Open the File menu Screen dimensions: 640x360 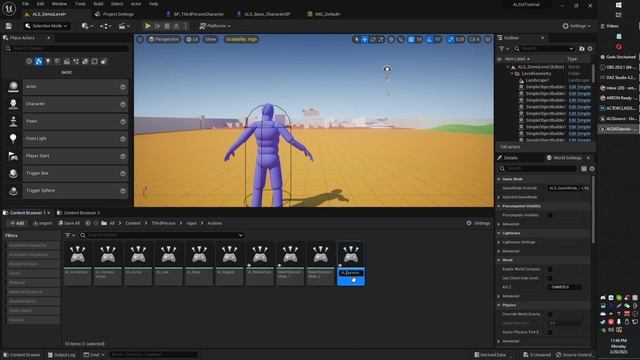pyautogui.click(x=25, y=4)
